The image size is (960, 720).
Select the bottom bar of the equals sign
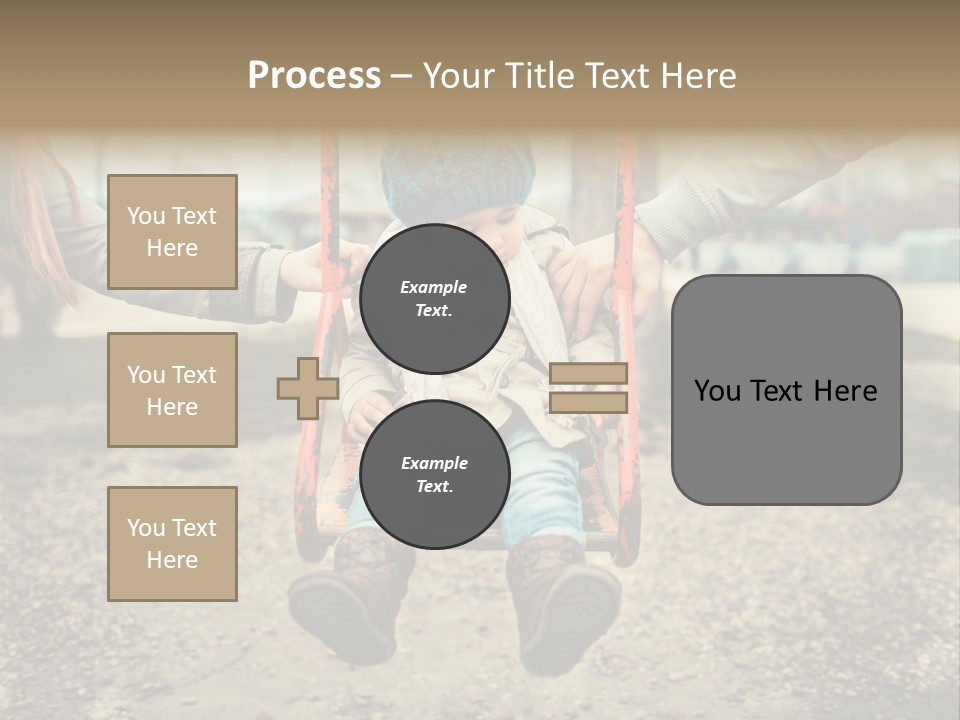click(x=588, y=402)
